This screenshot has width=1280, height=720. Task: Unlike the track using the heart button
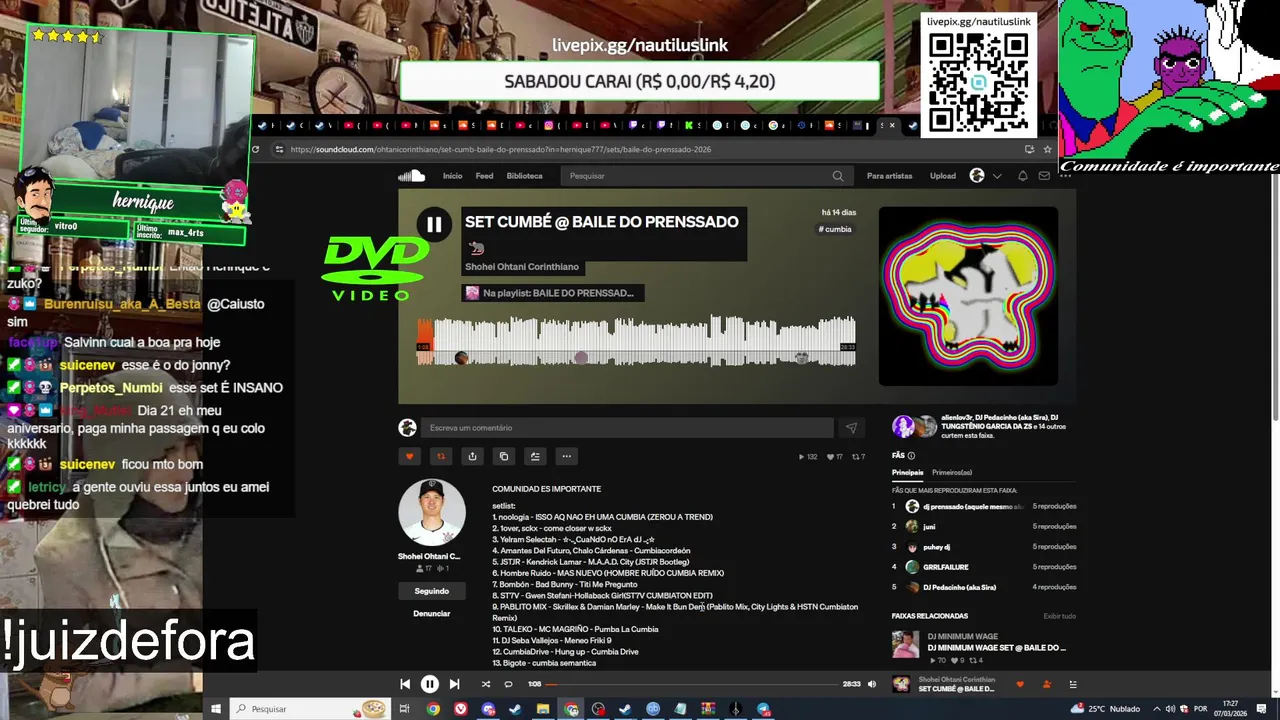[409, 456]
